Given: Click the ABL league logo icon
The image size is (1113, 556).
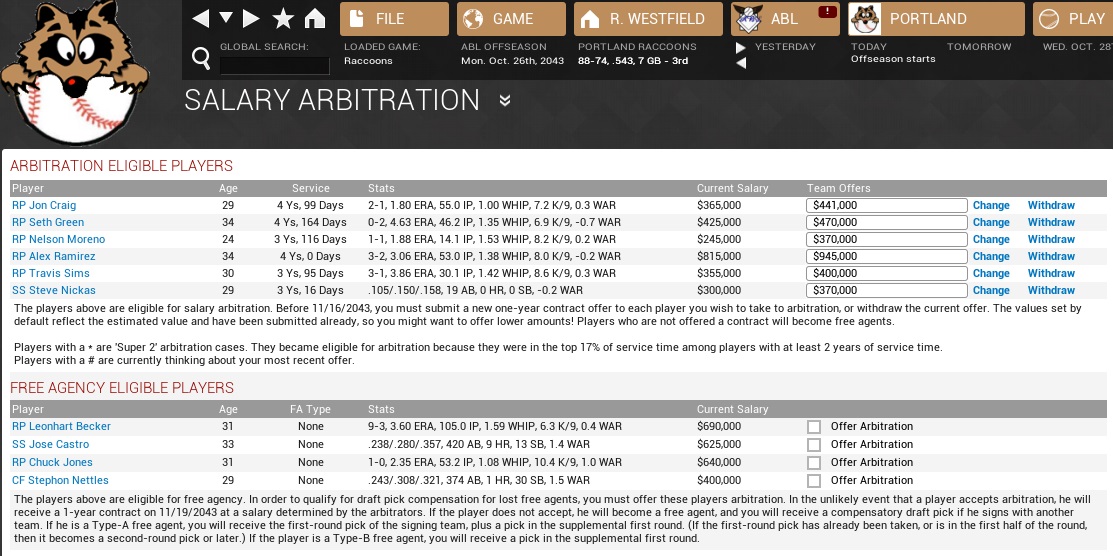Looking at the screenshot, I should point(748,19).
